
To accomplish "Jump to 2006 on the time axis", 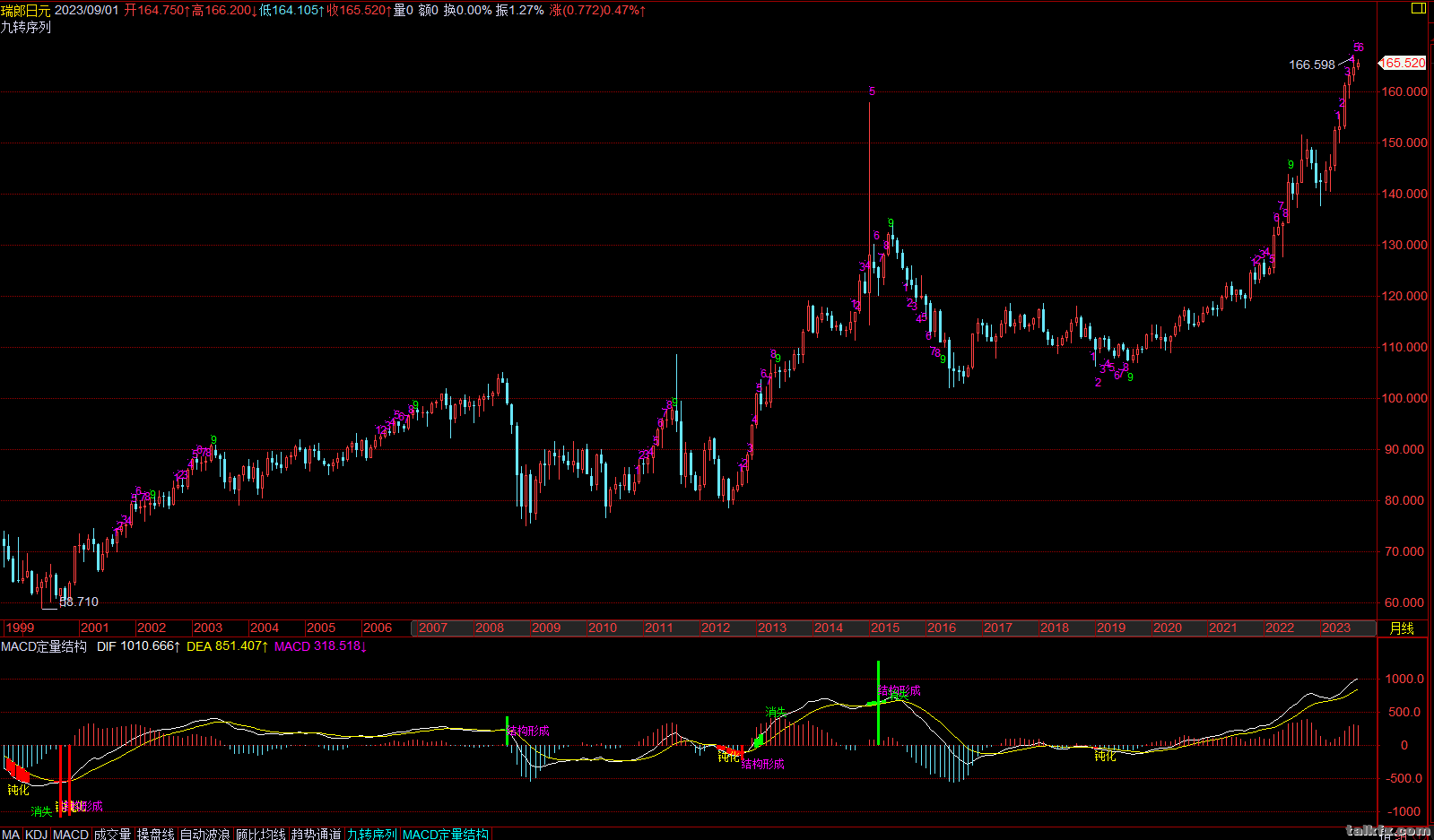I will (378, 628).
